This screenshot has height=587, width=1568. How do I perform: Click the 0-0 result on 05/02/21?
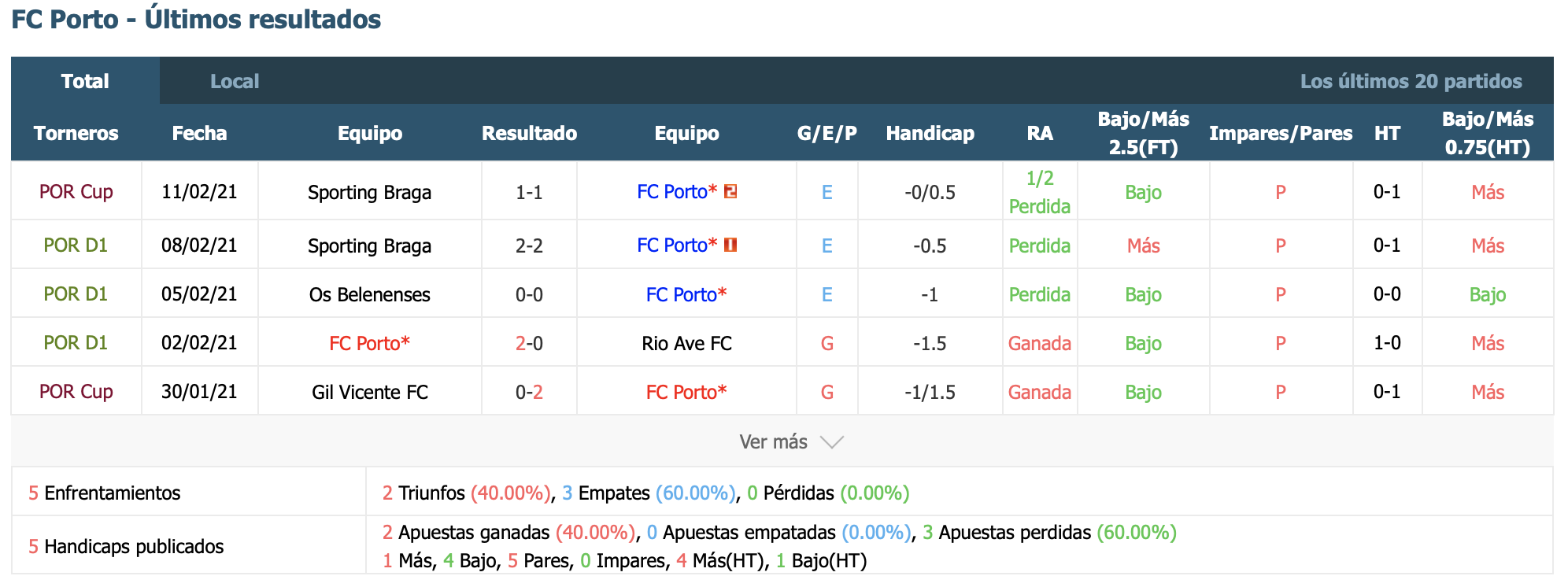pyautogui.click(x=529, y=294)
